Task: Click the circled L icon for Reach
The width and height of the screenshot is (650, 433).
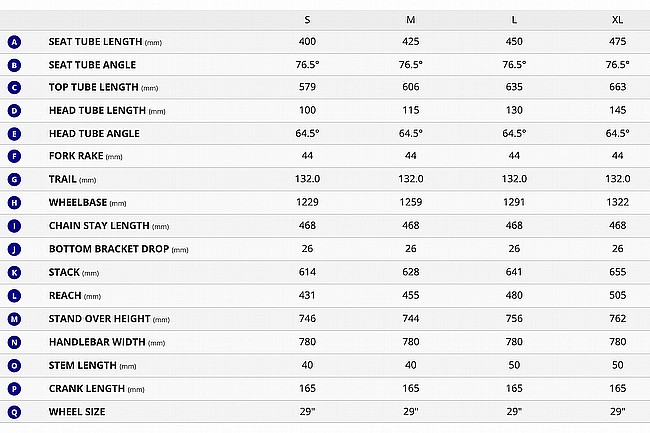Action: tap(15, 296)
